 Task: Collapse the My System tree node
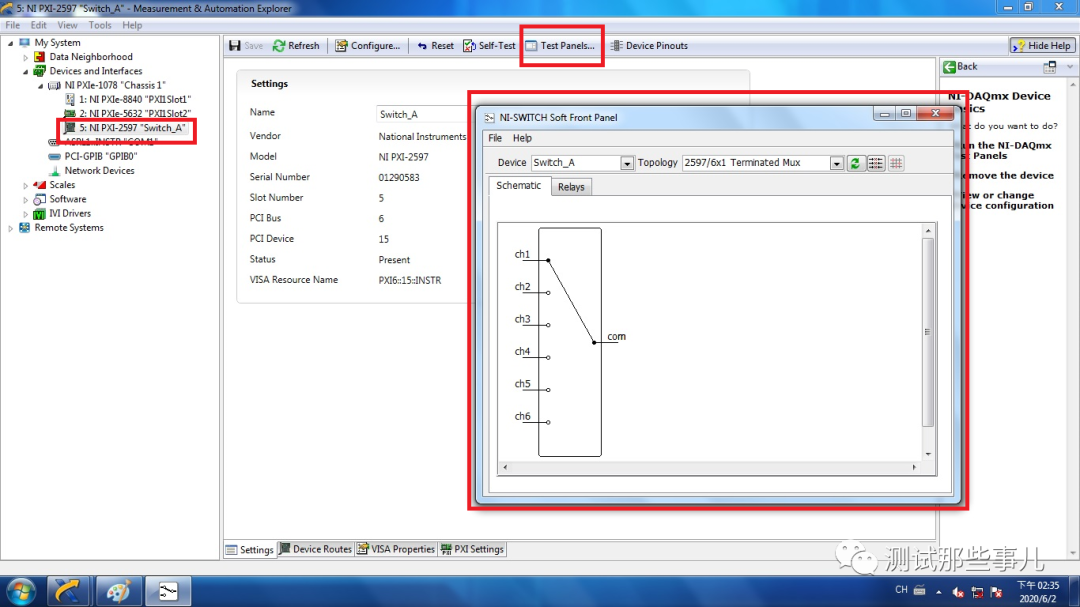pos(10,43)
